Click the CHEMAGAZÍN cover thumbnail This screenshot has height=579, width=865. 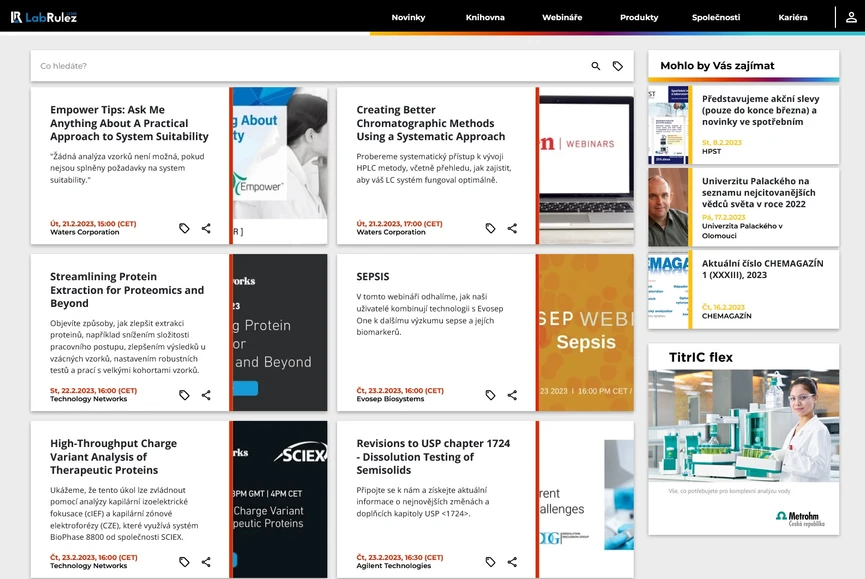pyautogui.click(x=668, y=290)
